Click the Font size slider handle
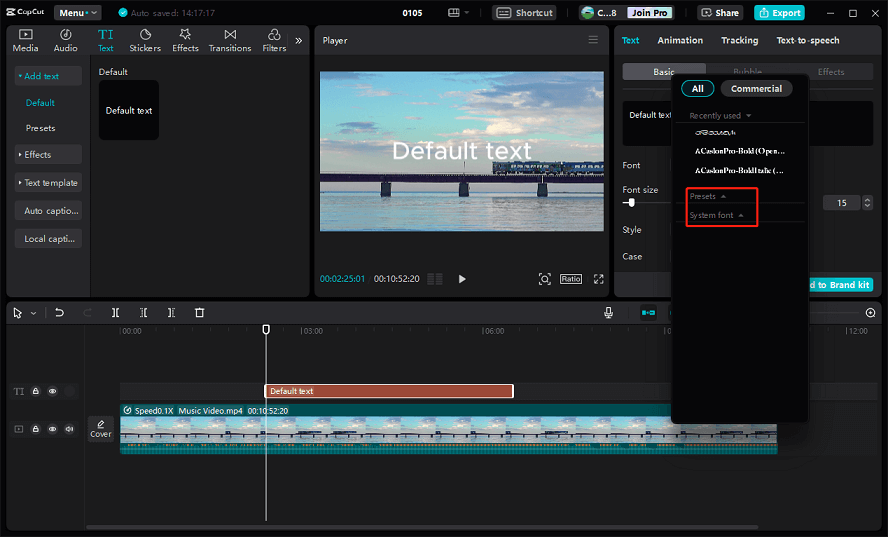 click(x=631, y=203)
